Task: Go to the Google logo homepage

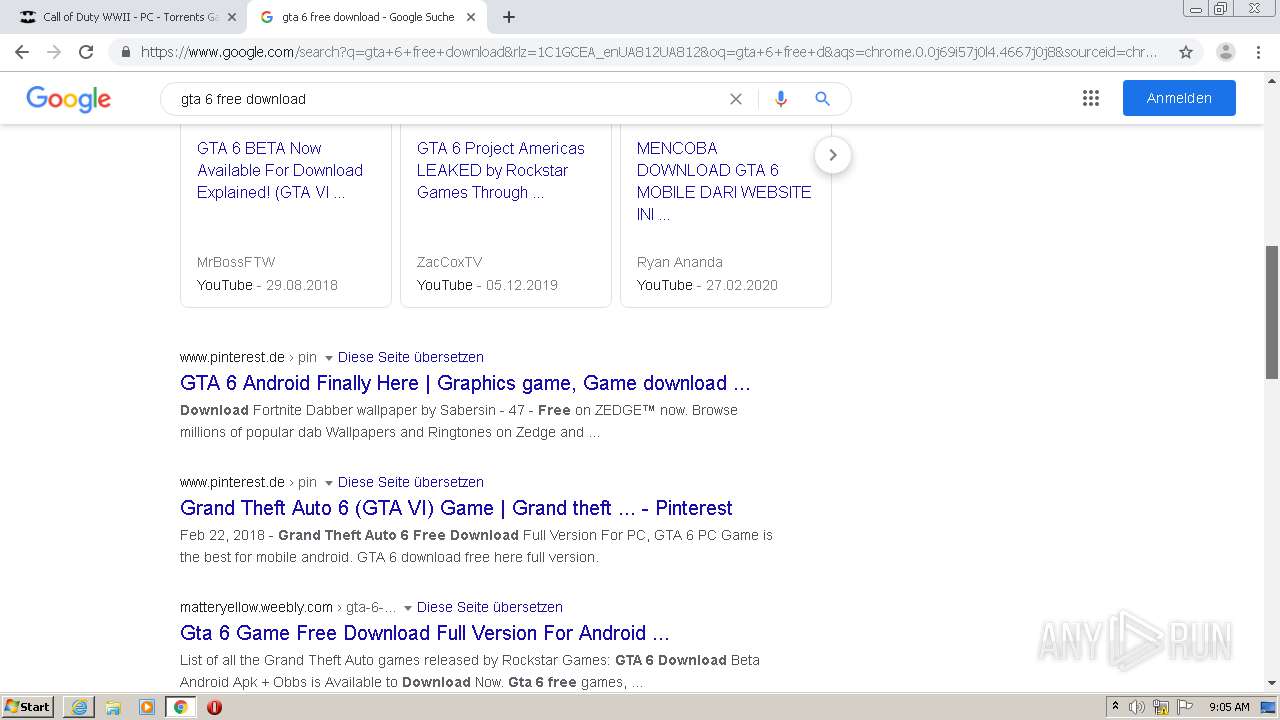Action: 69,99
